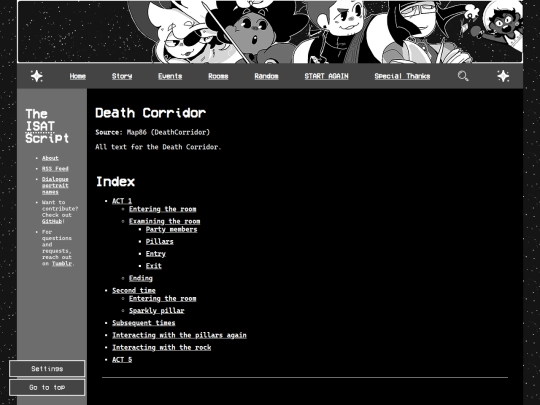The image size is (540, 405).
Task: Open the RSS Feed link
Action: tap(55, 168)
